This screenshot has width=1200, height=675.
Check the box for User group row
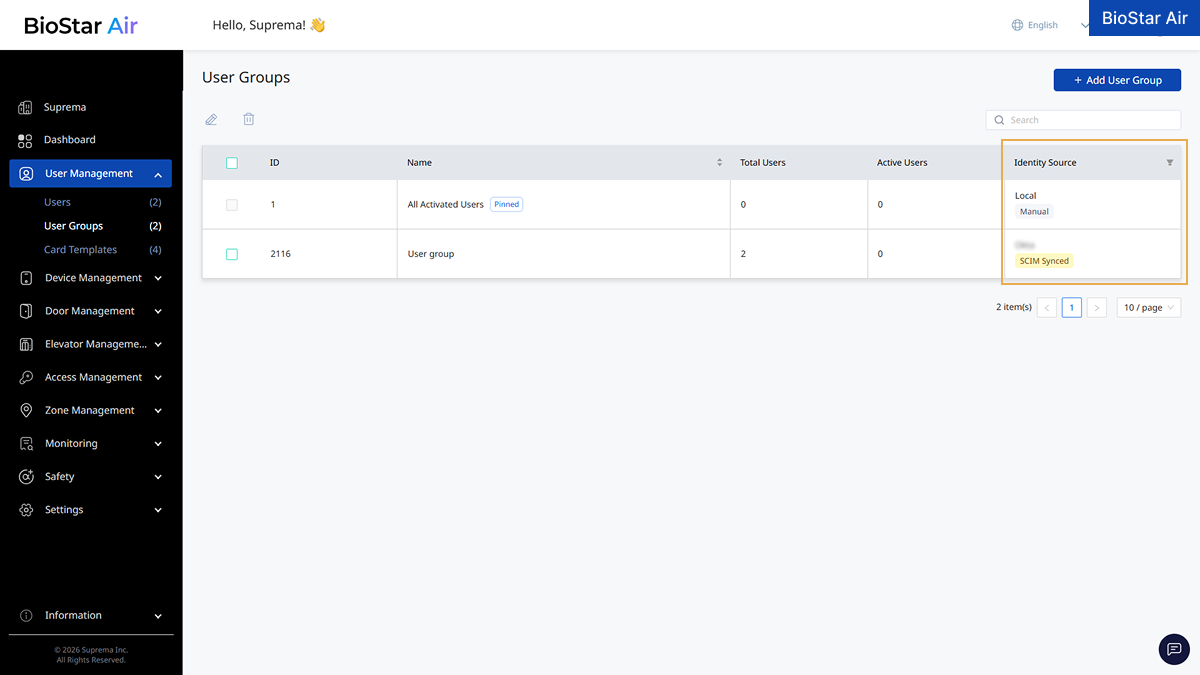pyautogui.click(x=232, y=254)
